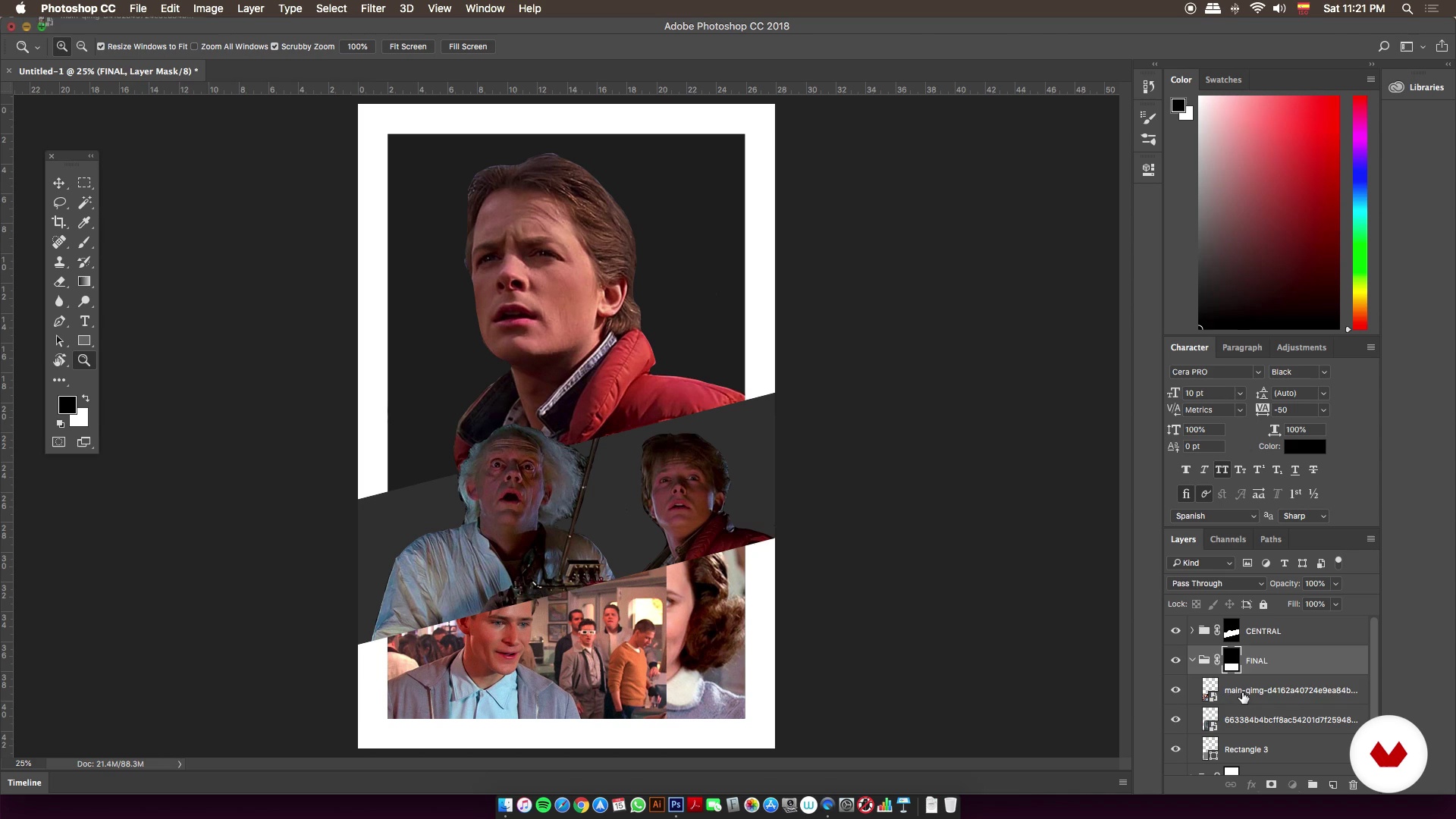
Task: Open the Libraries panel
Action: tap(1417, 87)
